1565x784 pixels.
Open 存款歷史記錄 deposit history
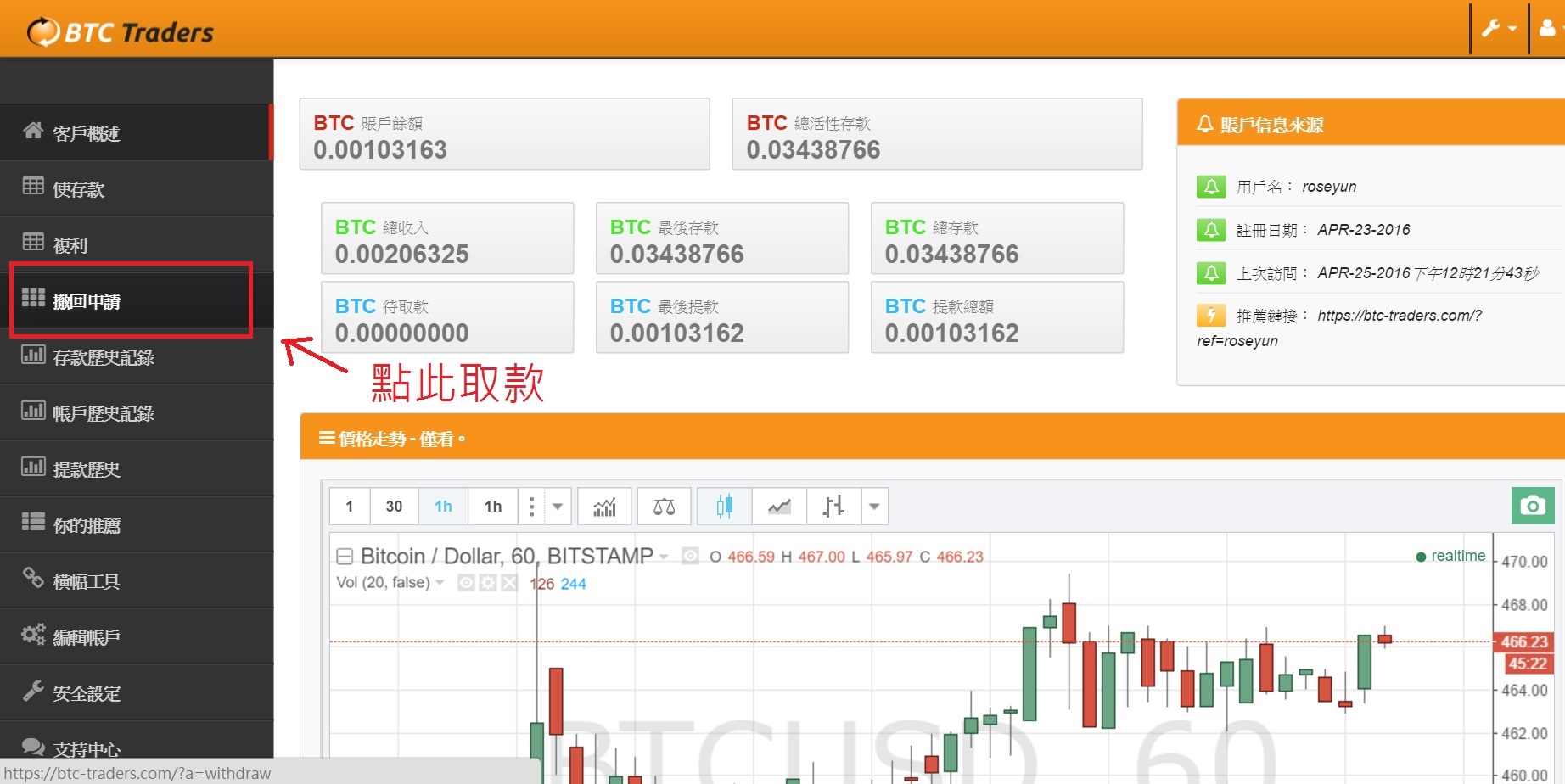(x=137, y=357)
